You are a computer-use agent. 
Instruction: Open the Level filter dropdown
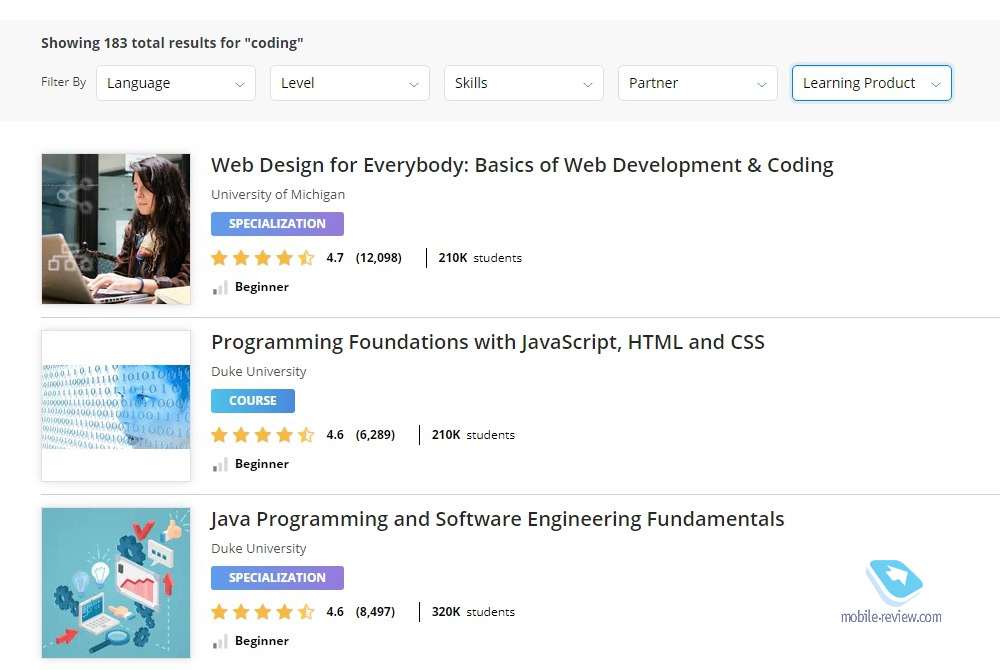pyautogui.click(x=349, y=83)
